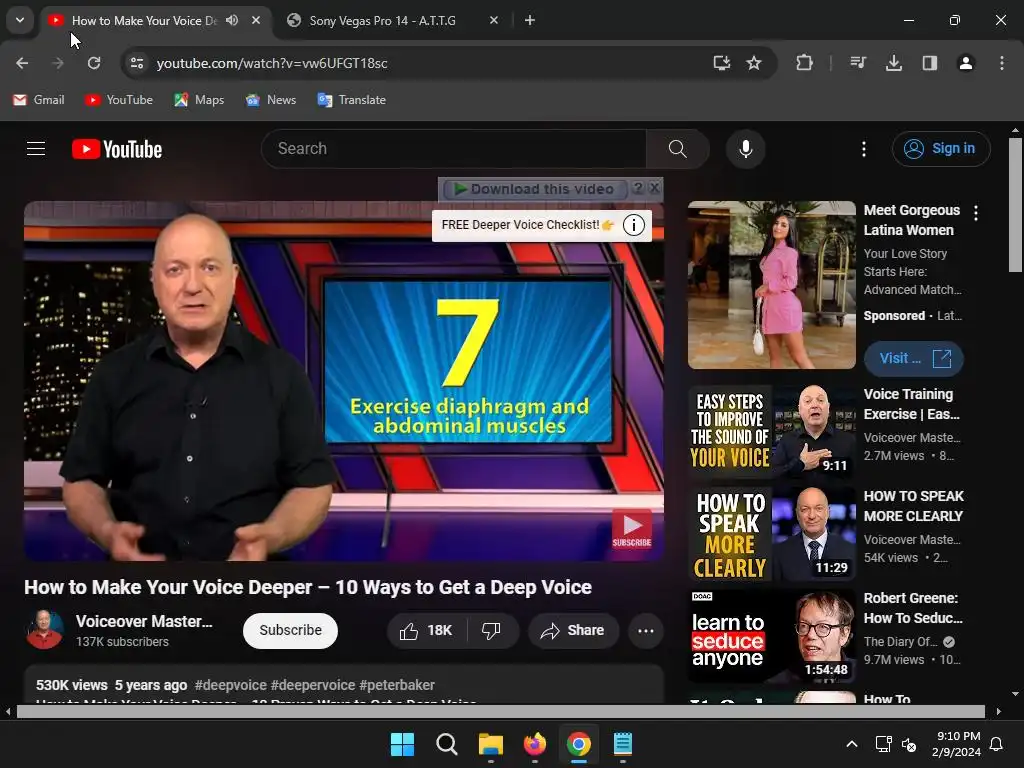Open the info card icon on the video

click(633, 225)
